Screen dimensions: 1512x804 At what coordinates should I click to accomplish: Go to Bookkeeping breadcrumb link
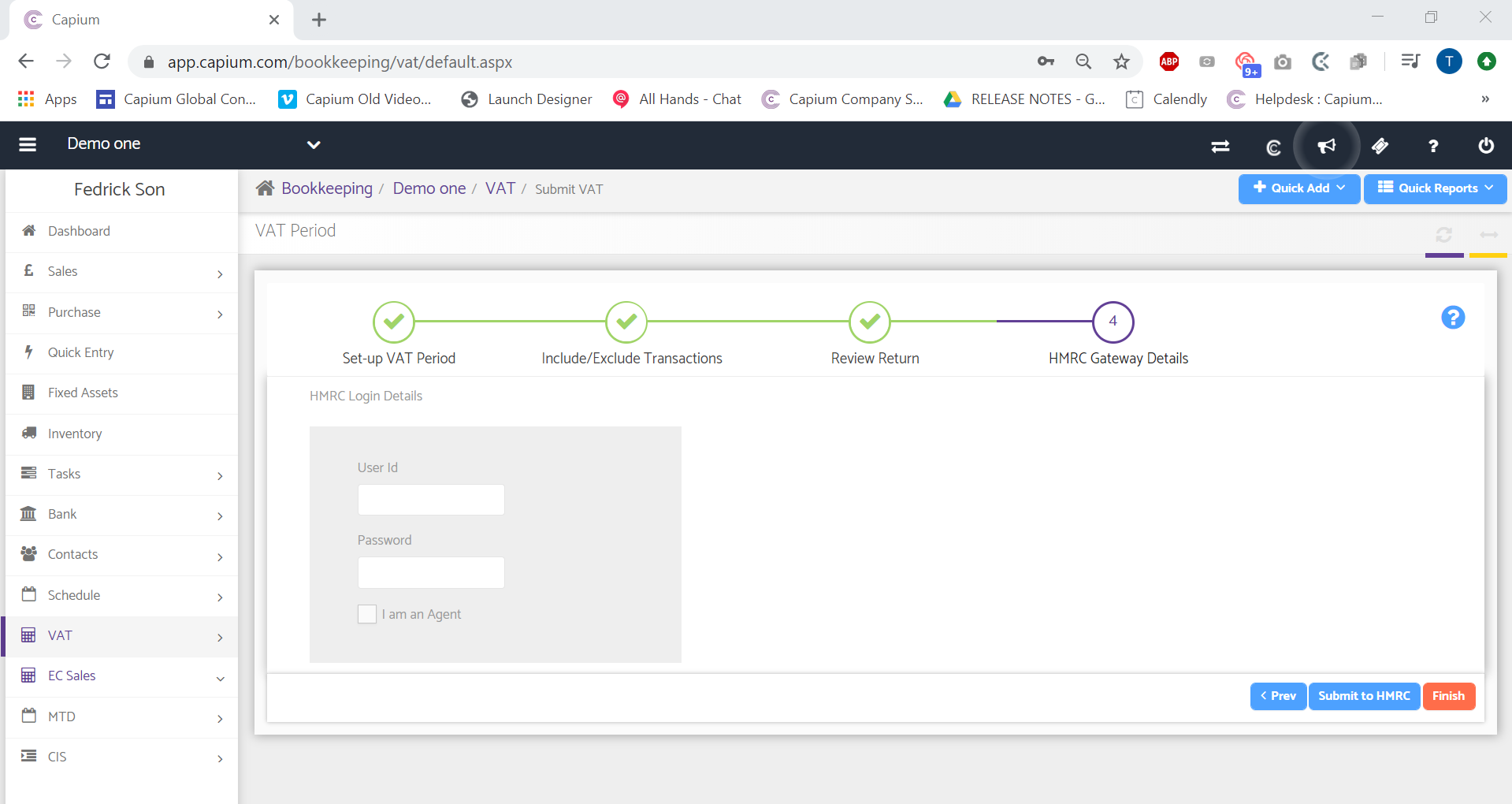327,188
